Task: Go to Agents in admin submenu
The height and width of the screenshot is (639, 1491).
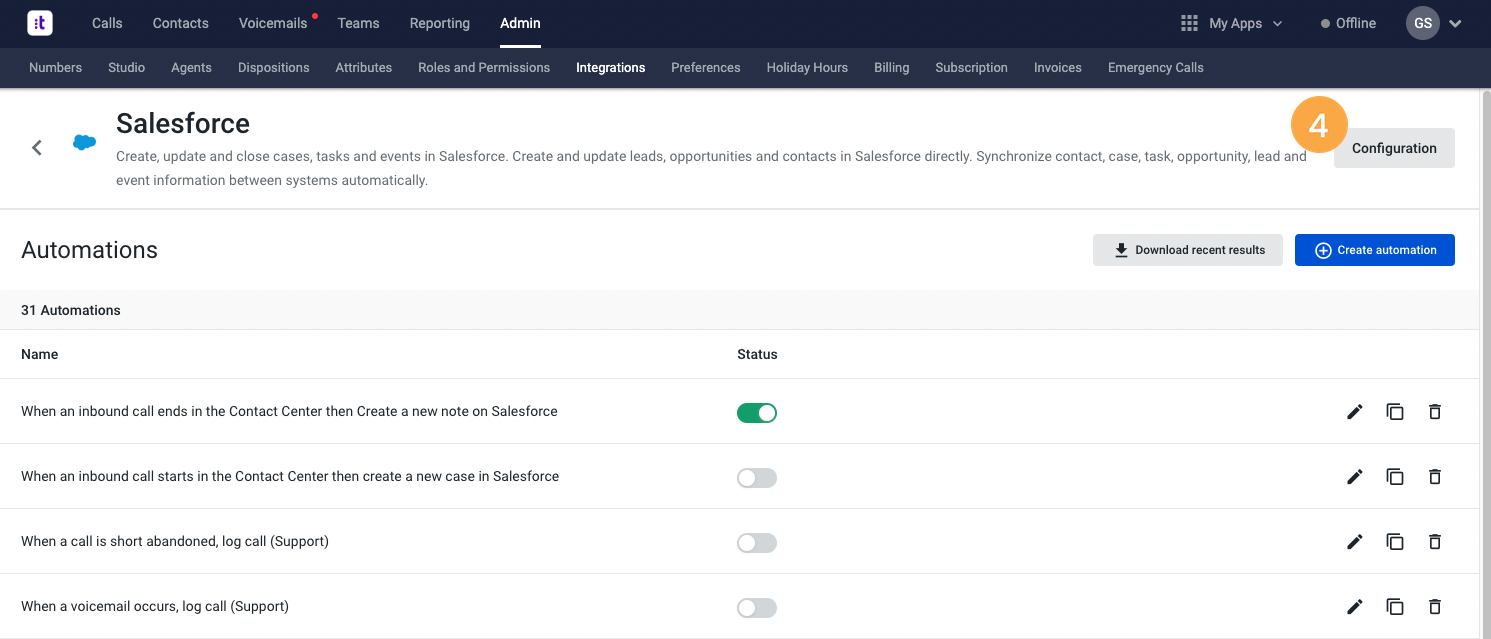Action: (x=191, y=68)
